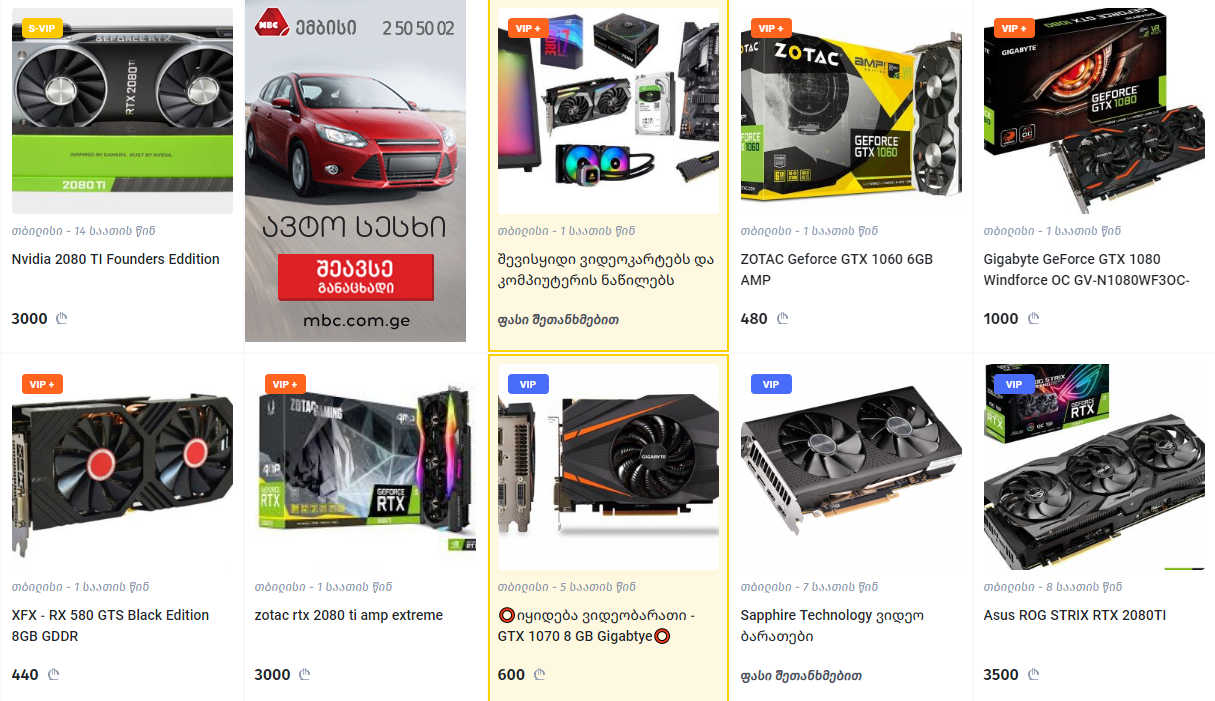Click the VIP+ badge on XFX RX 580 listing

[42, 384]
